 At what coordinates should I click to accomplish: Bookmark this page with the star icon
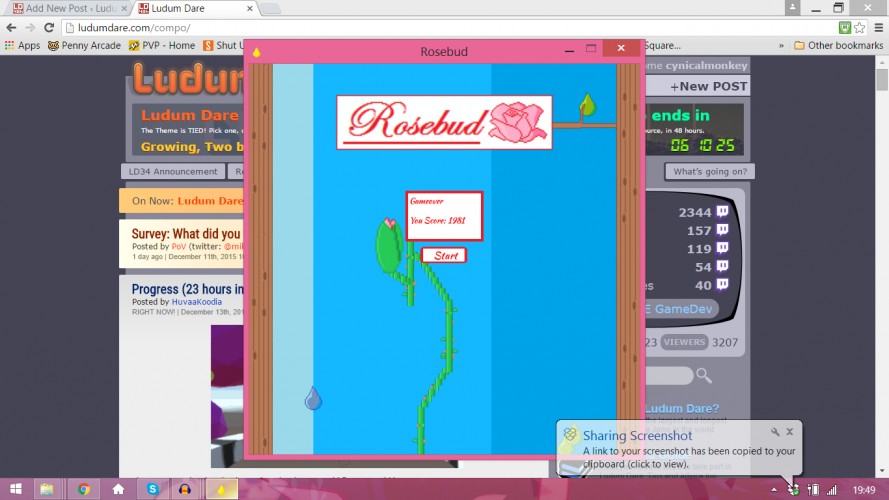click(860, 27)
